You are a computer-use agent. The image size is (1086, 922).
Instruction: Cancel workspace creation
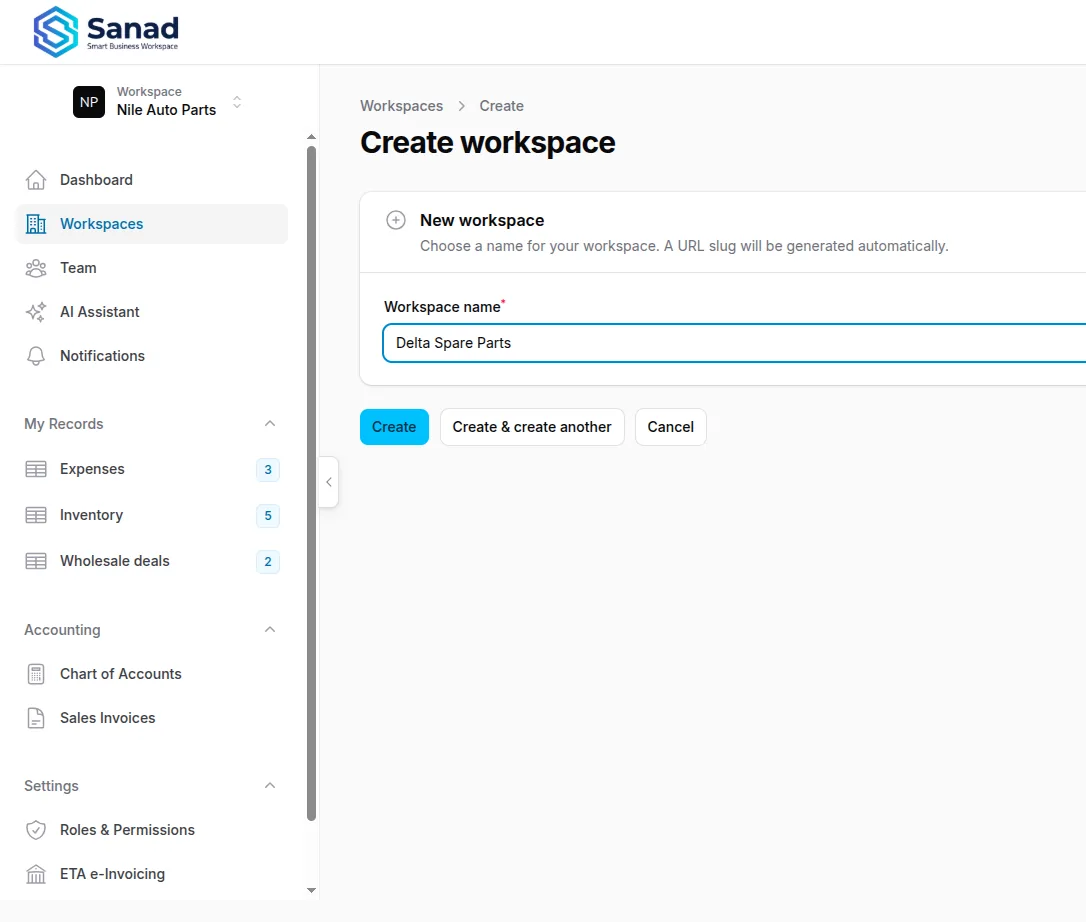point(670,427)
